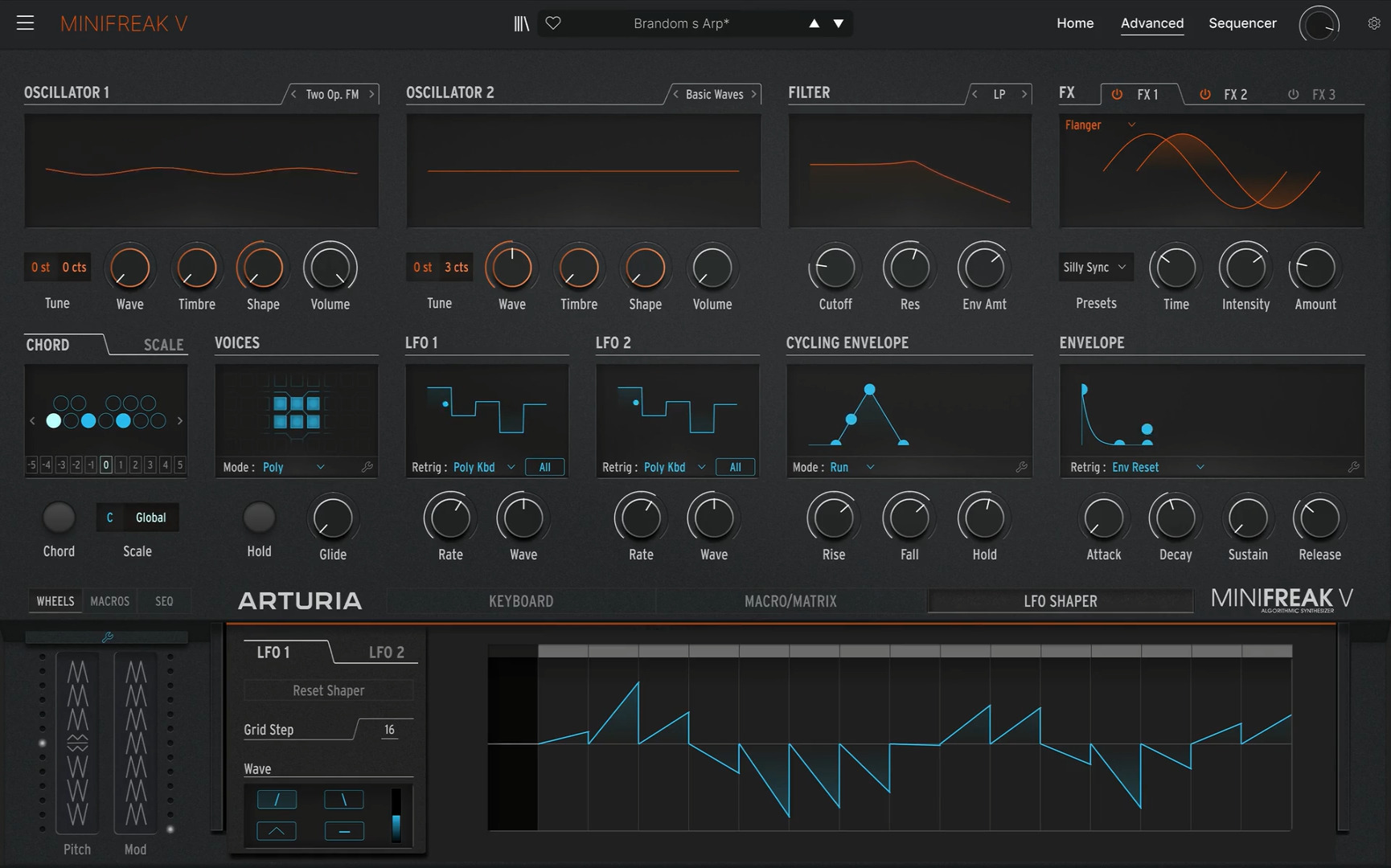Select next Oscillator 2 type arrow
Viewport: 1391px width, 868px height.
pos(753,94)
